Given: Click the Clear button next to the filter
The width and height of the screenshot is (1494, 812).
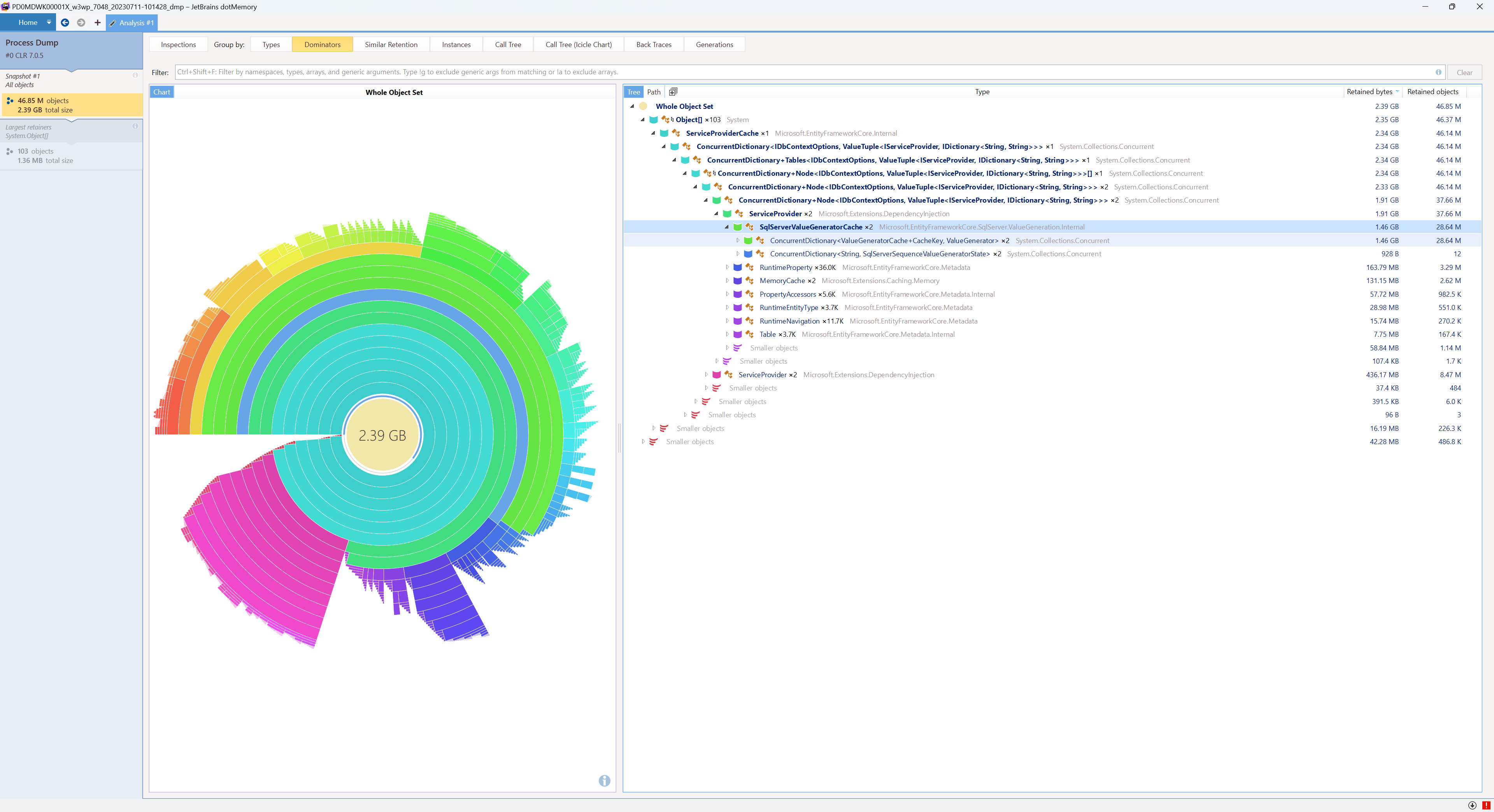Looking at the screenshot, I should [x=1464, y=72].
